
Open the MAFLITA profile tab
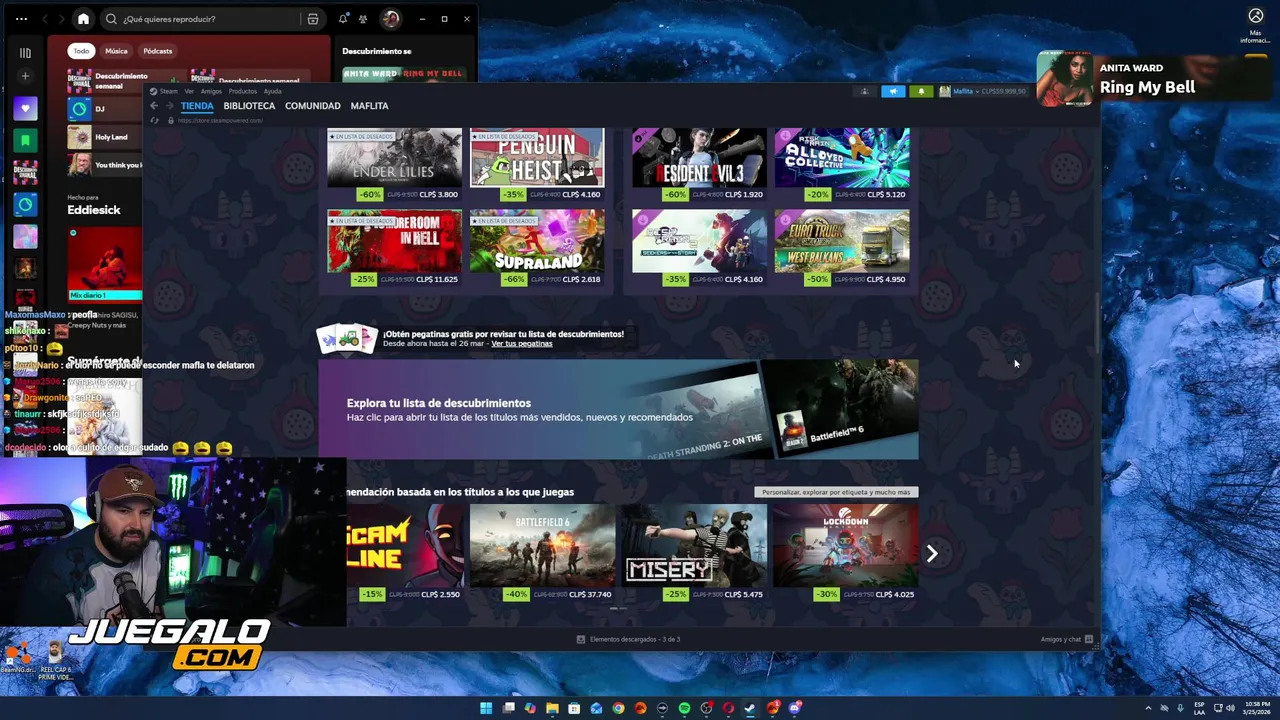(x=370, y=106)
